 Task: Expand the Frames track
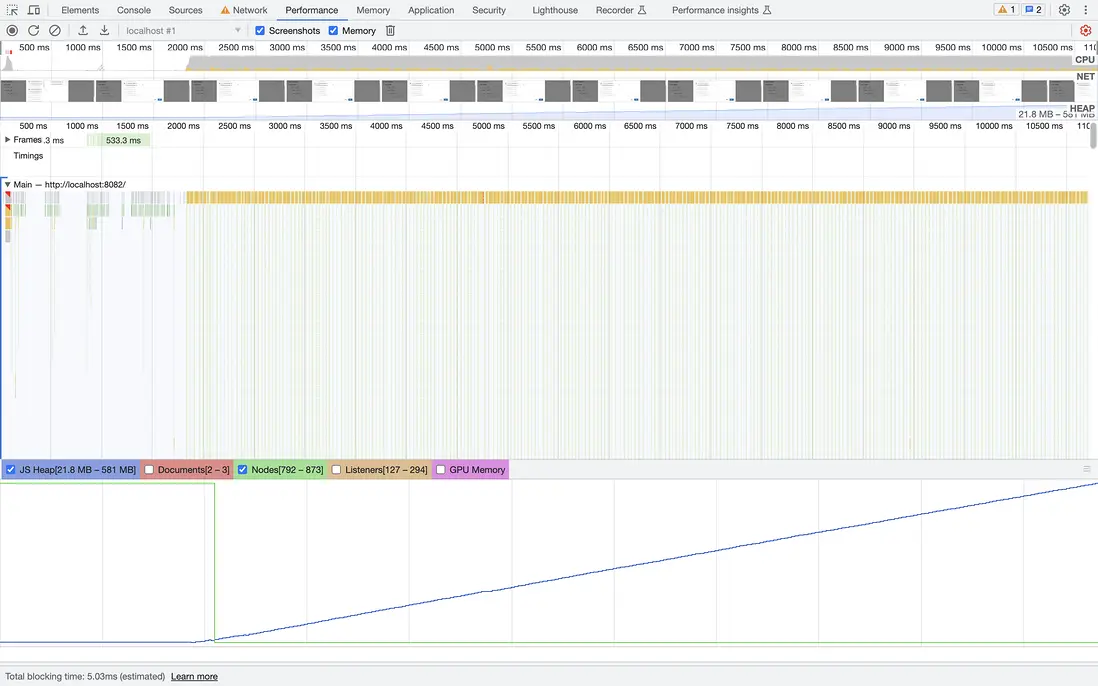click(8, 140)
